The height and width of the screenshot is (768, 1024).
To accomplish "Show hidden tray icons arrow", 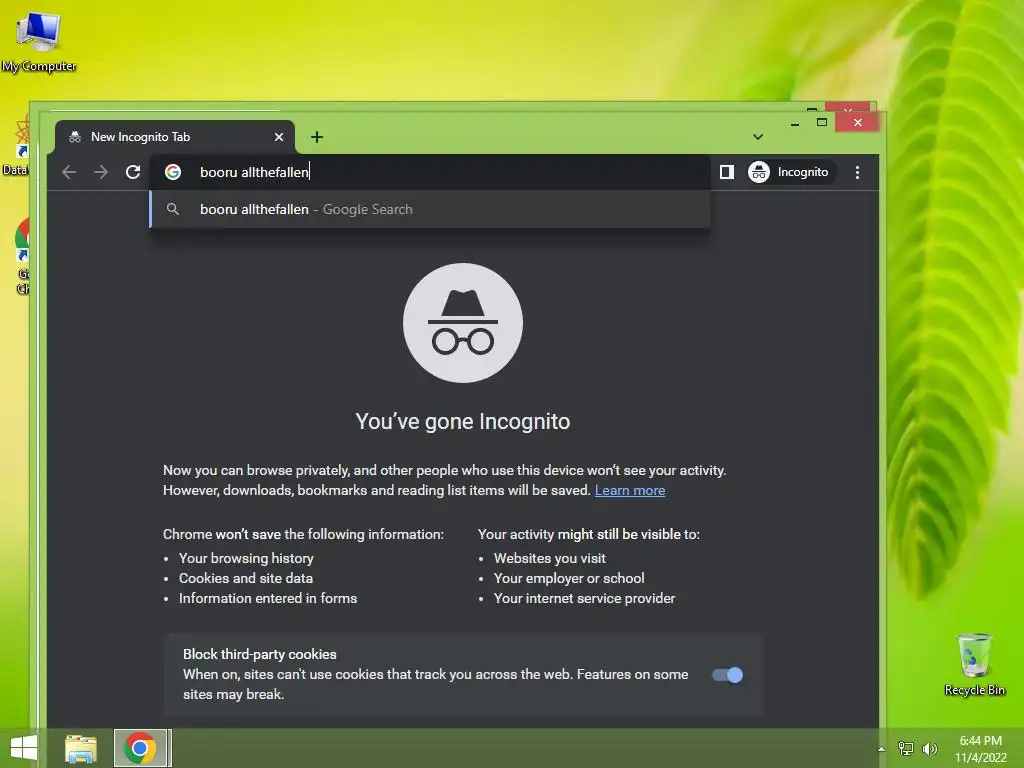I will tap(881, 749).
